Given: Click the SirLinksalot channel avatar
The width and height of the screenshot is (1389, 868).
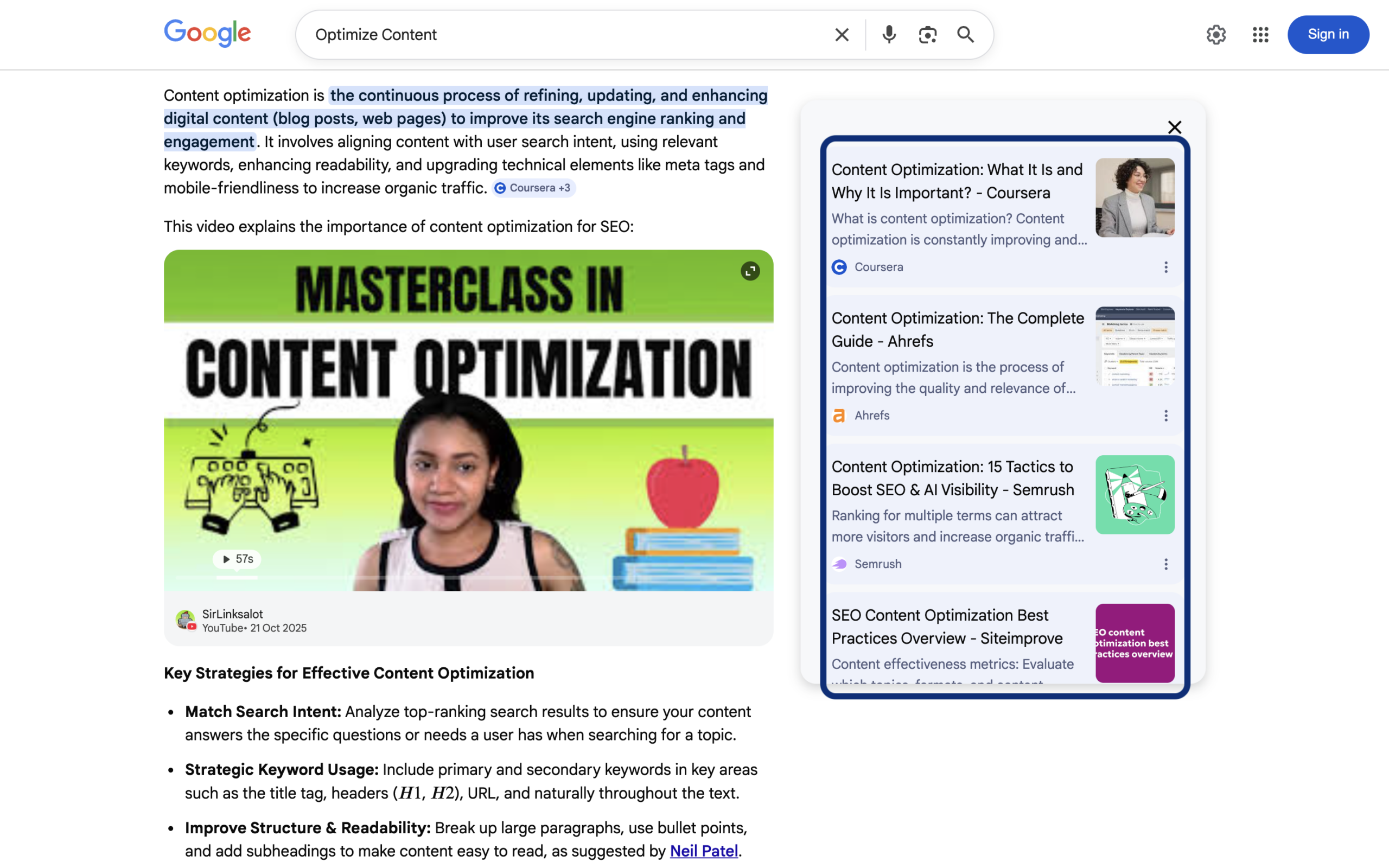Looking at the screenshot, I should 186,620.
